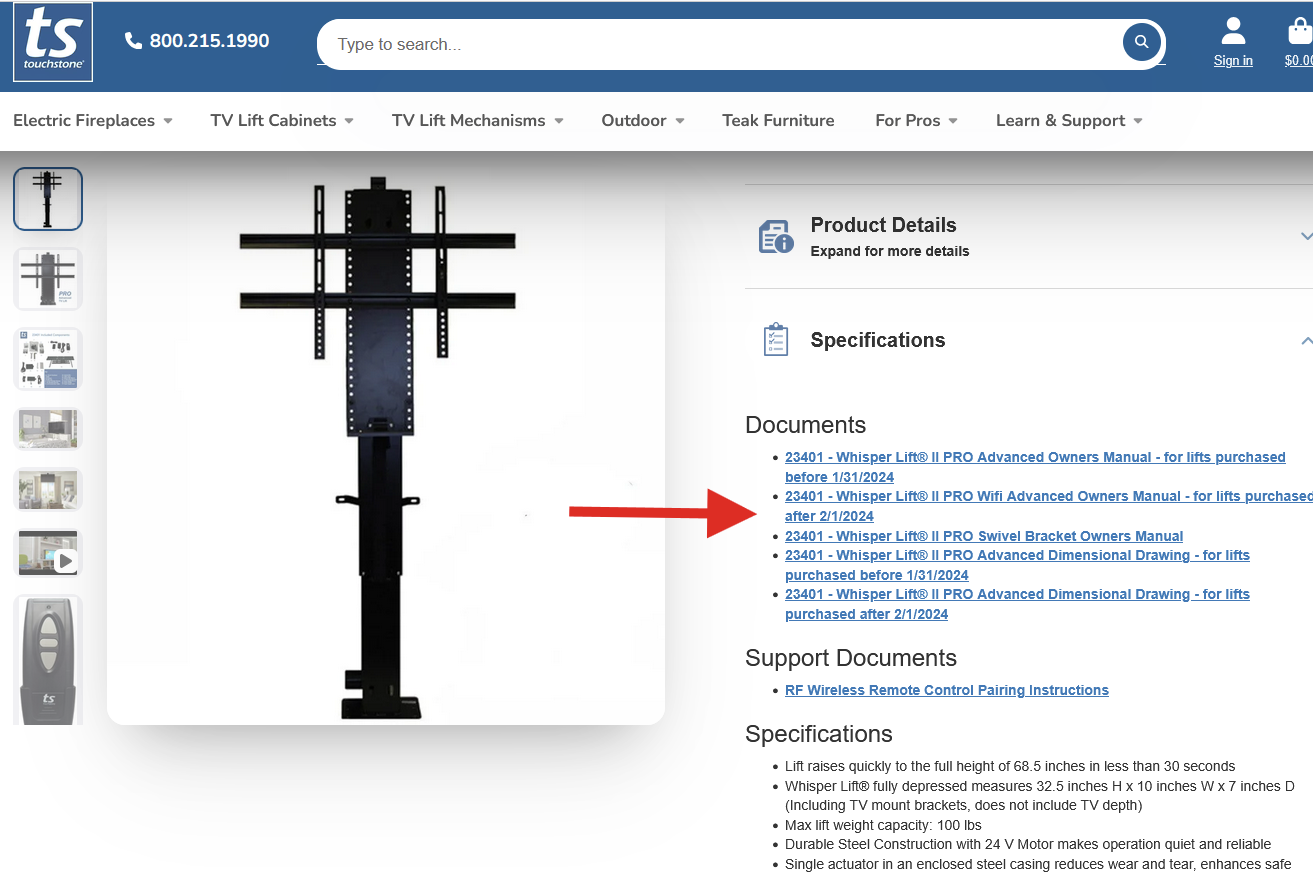Open the TV Lift Cabinets menu
1313x873 pixels.
pyautogui.click(x=282, y=120)
